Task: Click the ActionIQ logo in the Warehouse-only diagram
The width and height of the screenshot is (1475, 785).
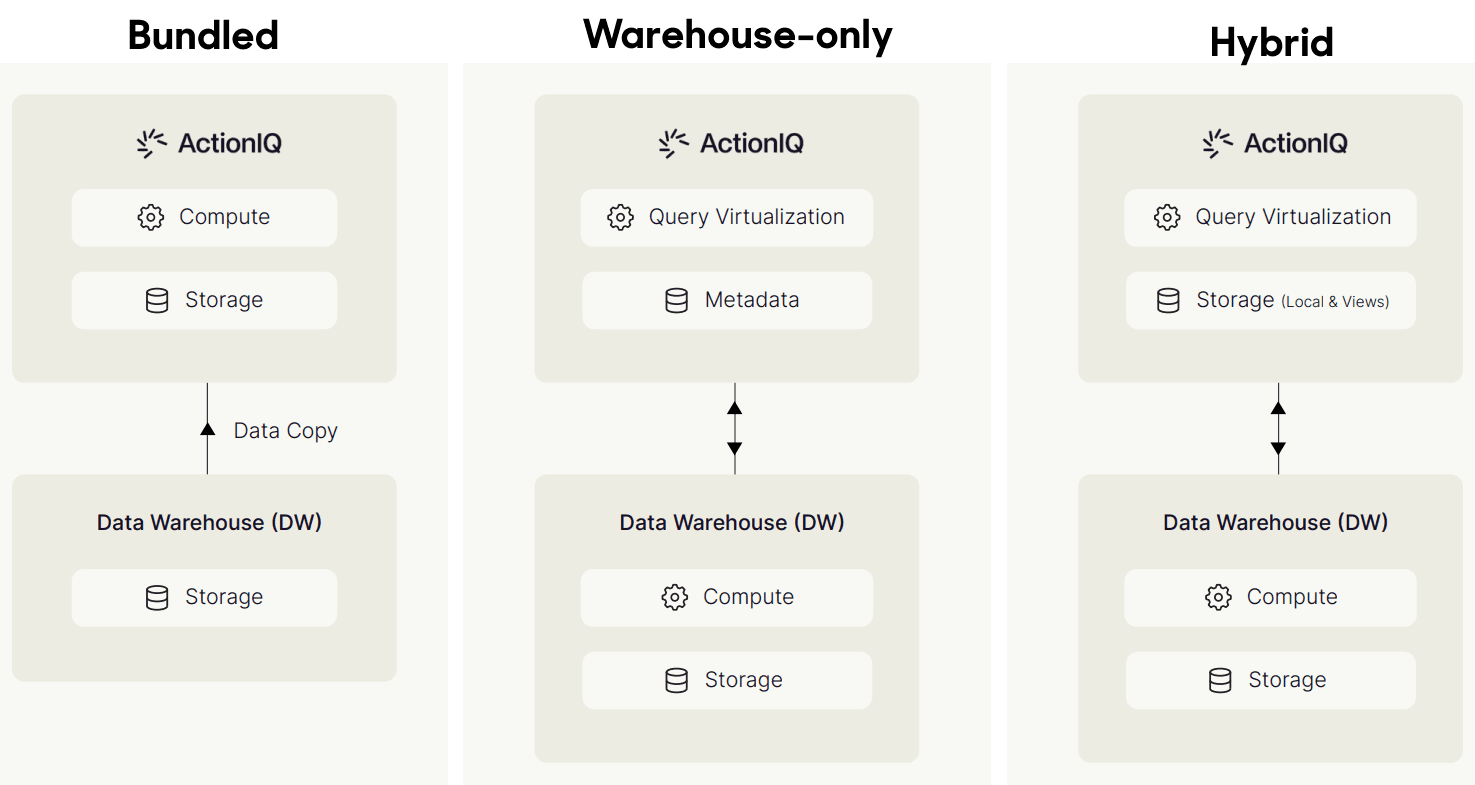Action: click(x=731, y=143)
